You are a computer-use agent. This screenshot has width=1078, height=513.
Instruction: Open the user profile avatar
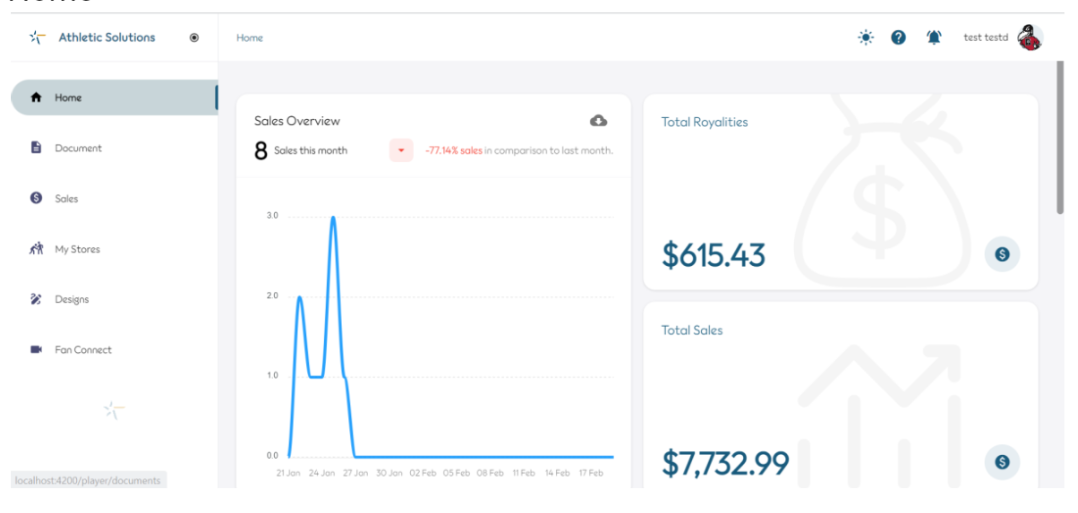coord(1030,38)
